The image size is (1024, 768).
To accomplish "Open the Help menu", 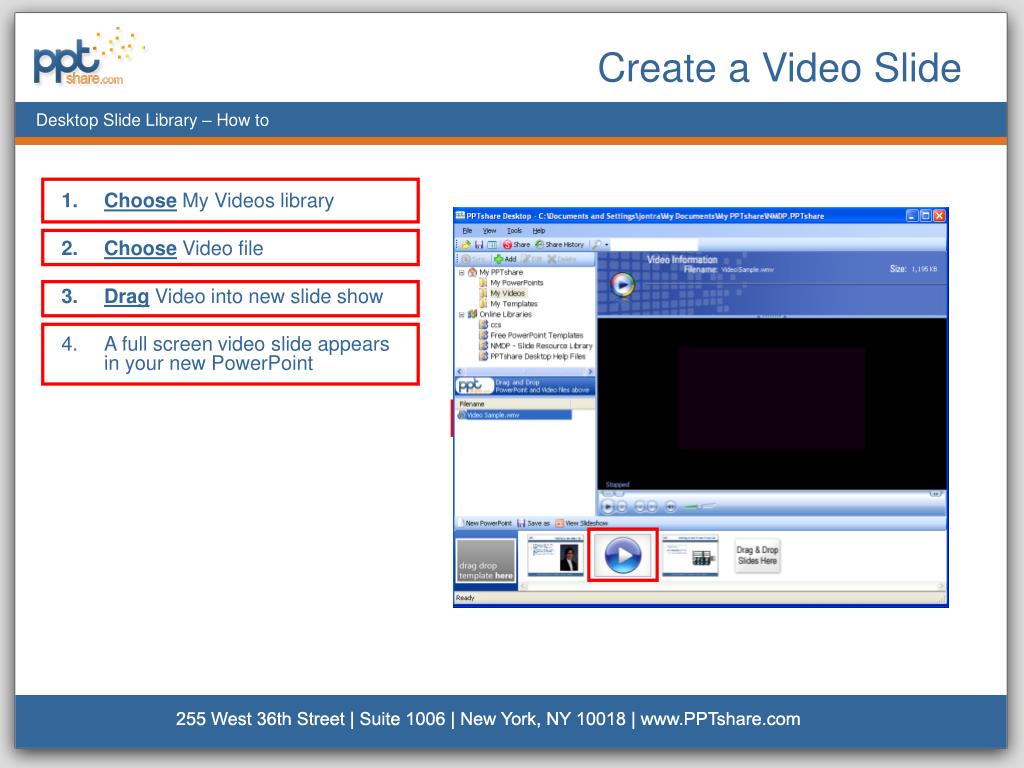I will [x=538, y=231].
